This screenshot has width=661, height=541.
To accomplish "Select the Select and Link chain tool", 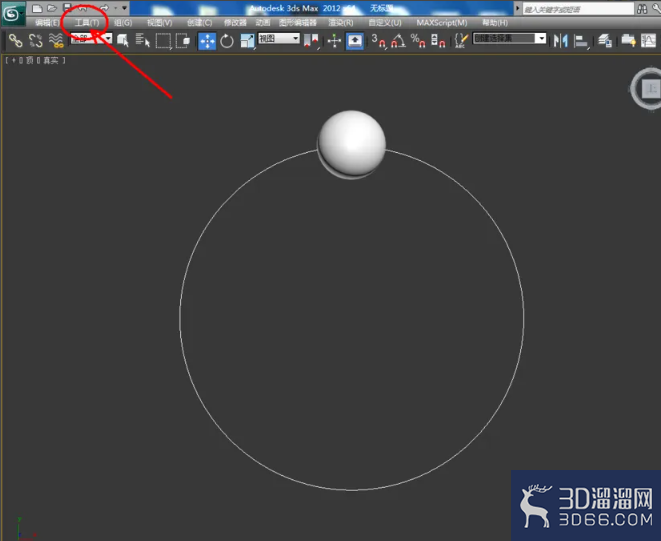I will coord(16,41).
